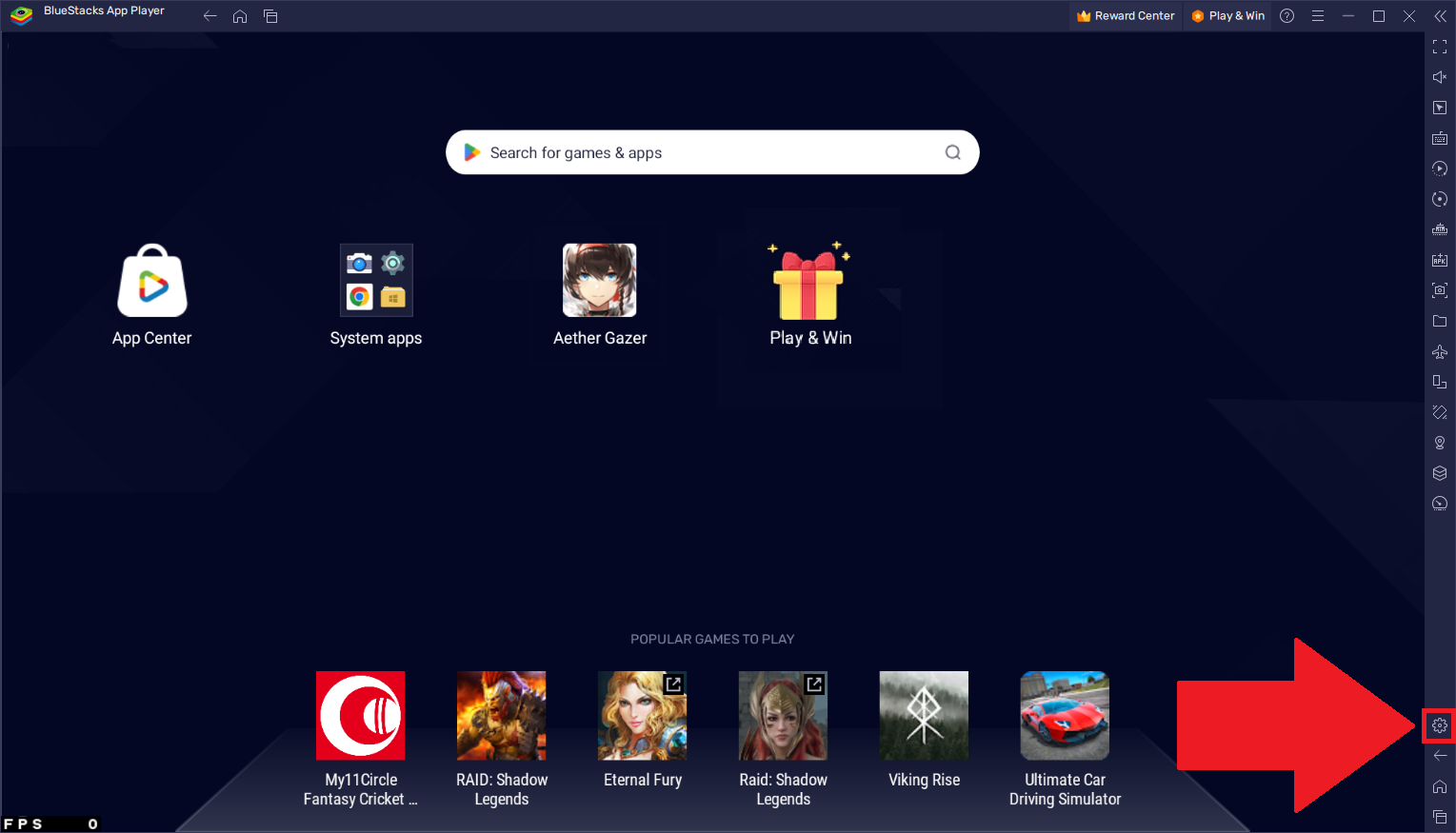Set location using the sidebar pin icon
This screenshot has width=1456, height=833.
coord(1440,443)
